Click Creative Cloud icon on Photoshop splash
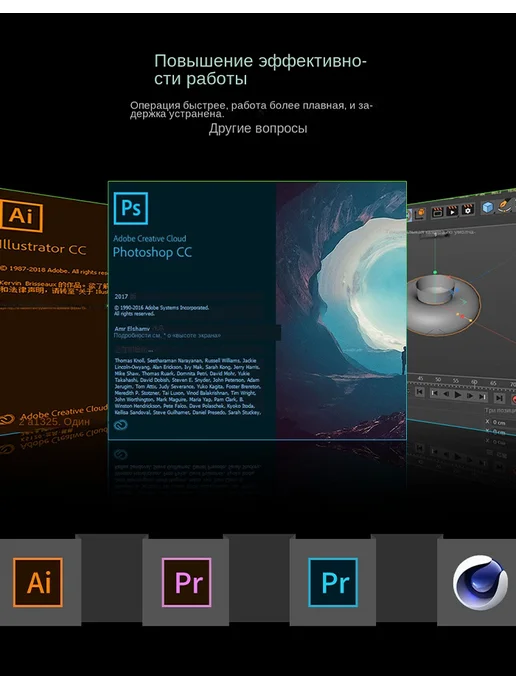The width and height of the screenshot is (516, 688). [x=120, y=425]
